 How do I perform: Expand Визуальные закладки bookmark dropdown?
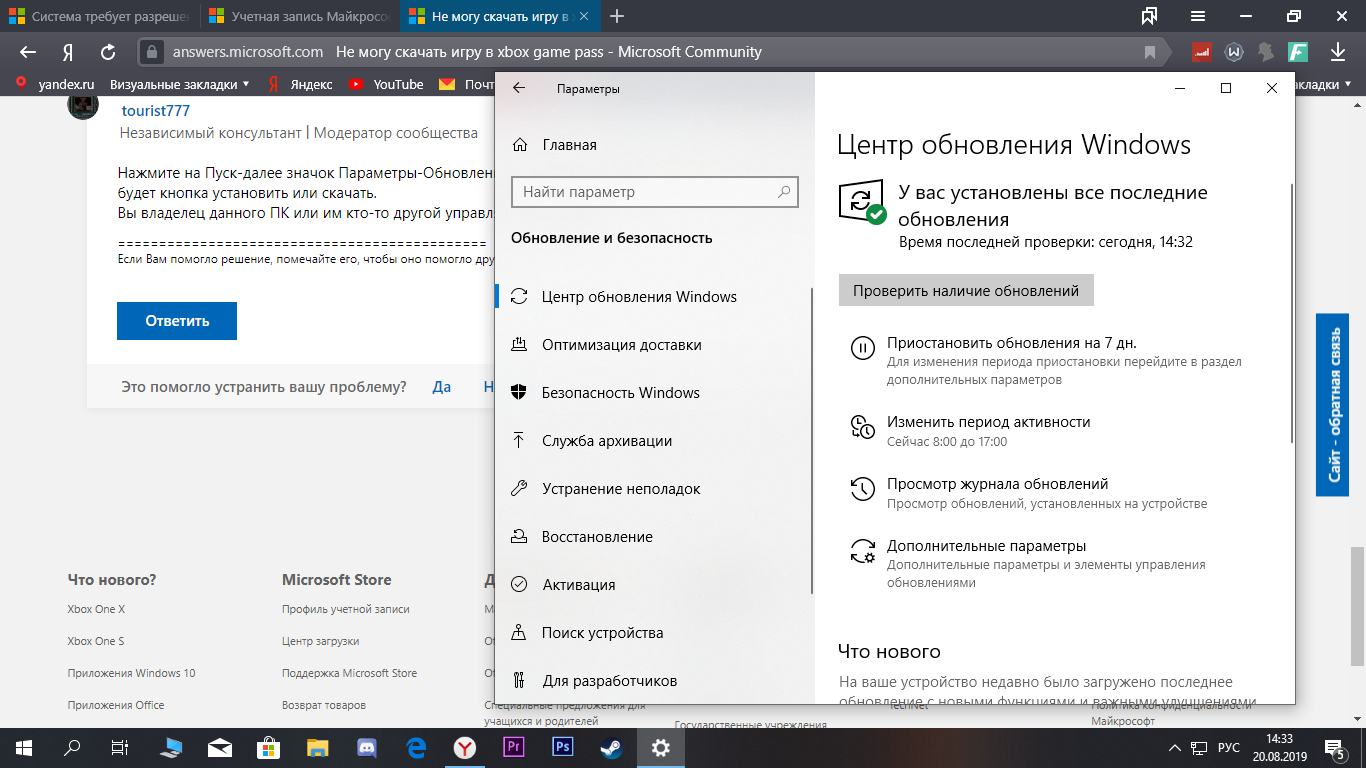click(179, 85)
